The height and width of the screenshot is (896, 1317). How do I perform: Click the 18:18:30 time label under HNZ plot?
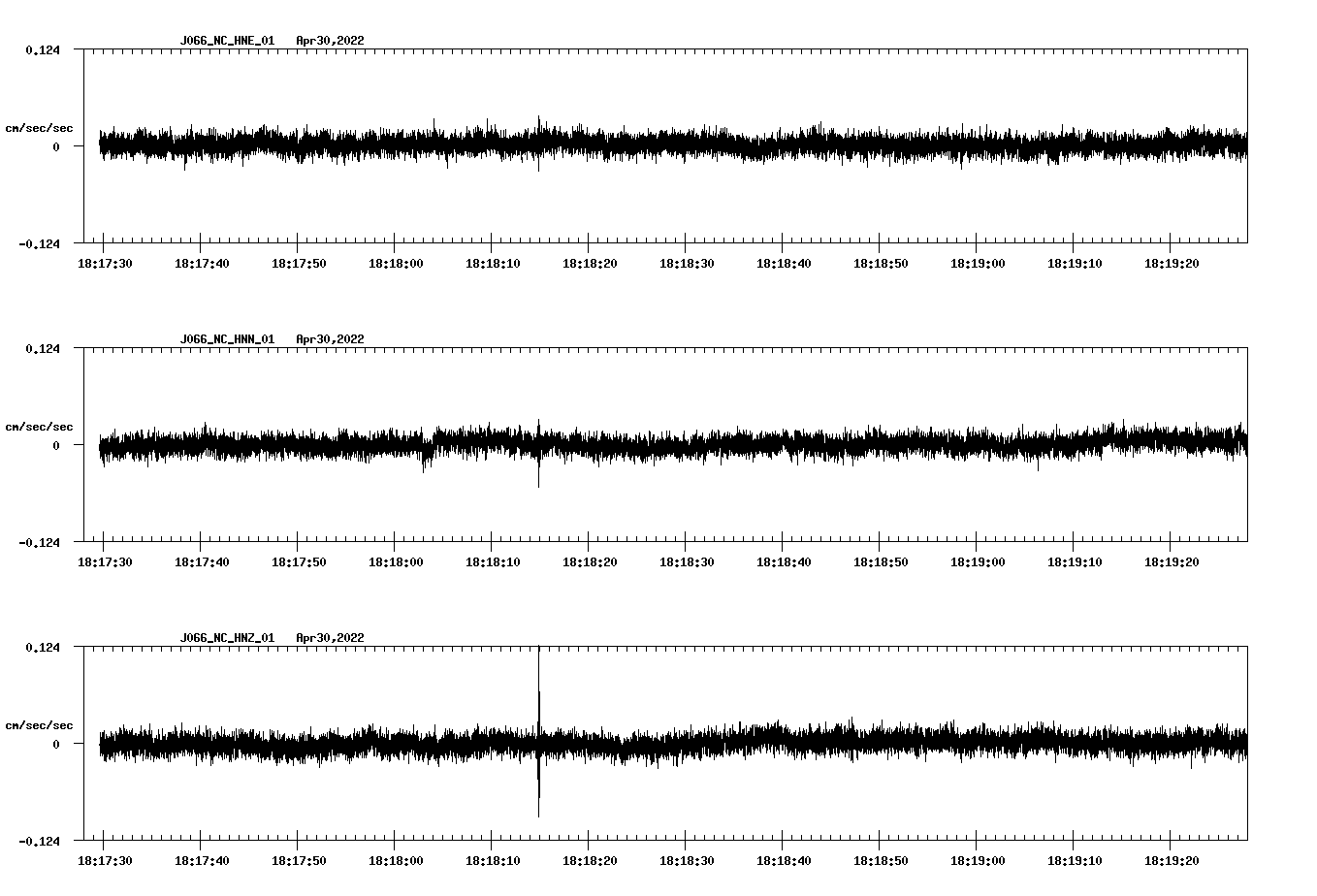coord(687,860)
